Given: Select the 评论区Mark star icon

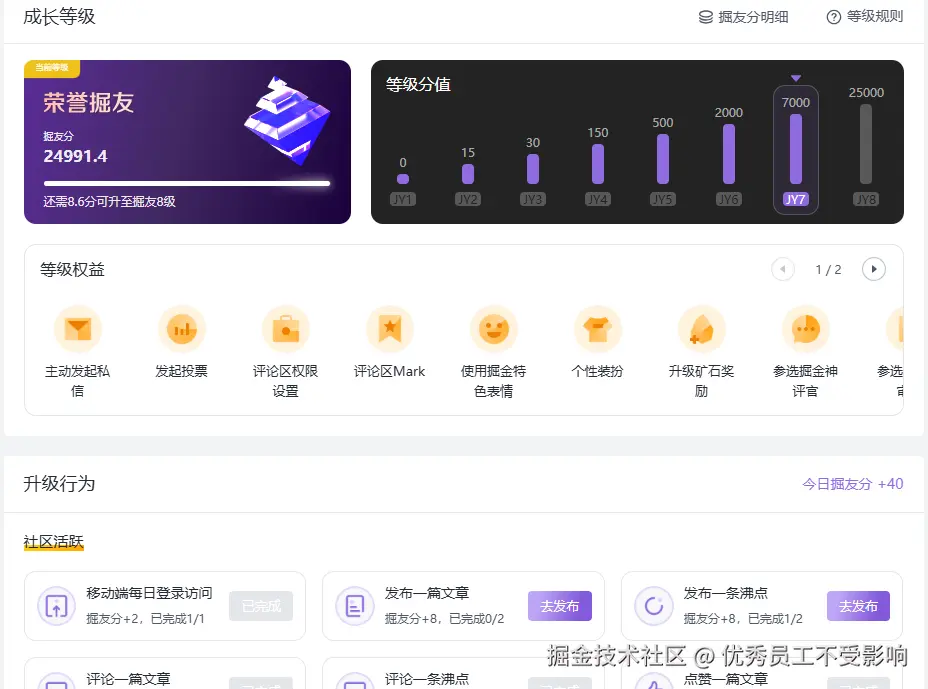Looking at the screenshot, I should 390,328.
